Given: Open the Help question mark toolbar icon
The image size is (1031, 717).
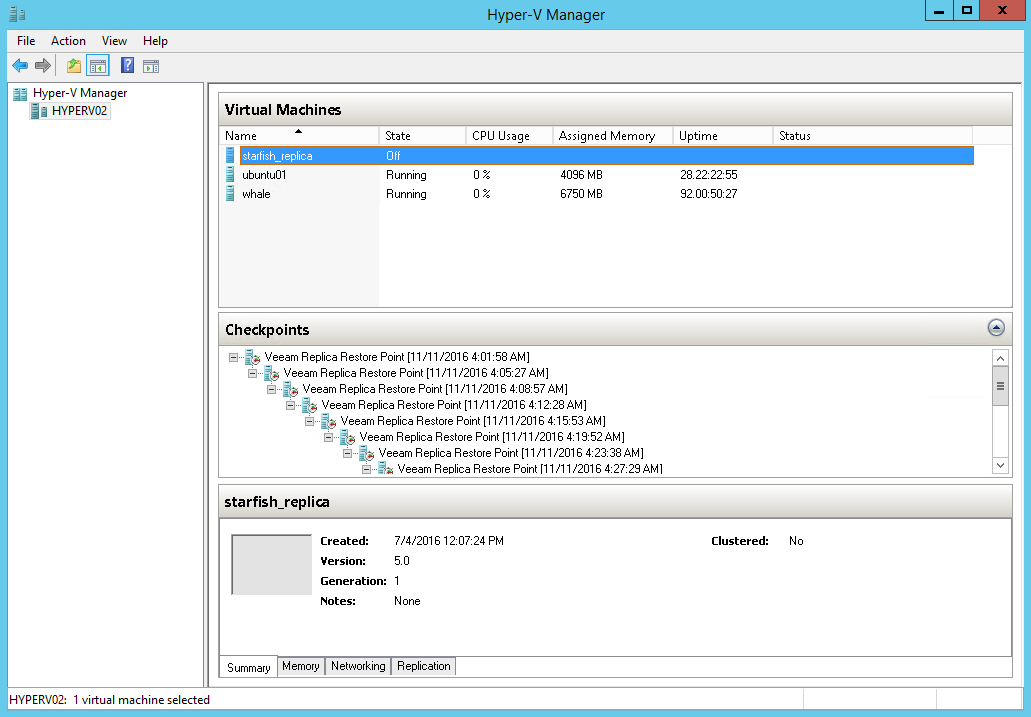Looking at the screenshot, I should point(128,65).
